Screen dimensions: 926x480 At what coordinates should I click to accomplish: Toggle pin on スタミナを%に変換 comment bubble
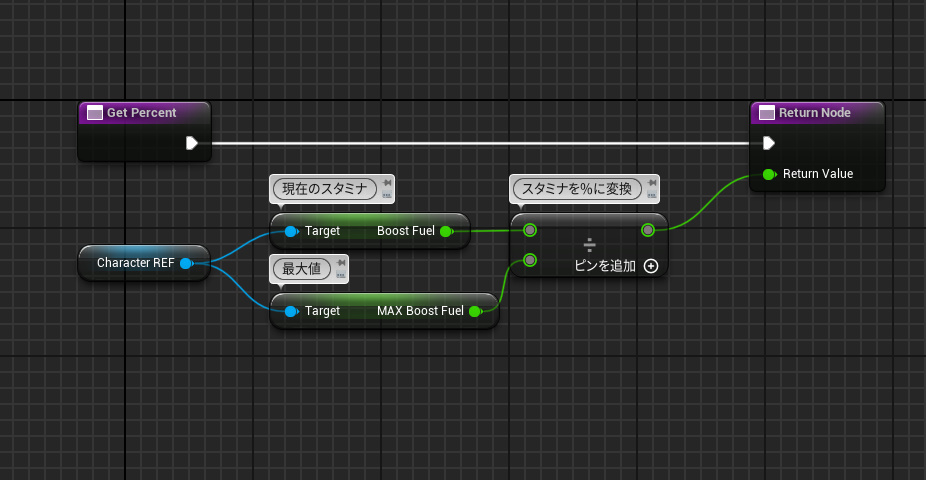pyautogui.click(x=652, y=182)
